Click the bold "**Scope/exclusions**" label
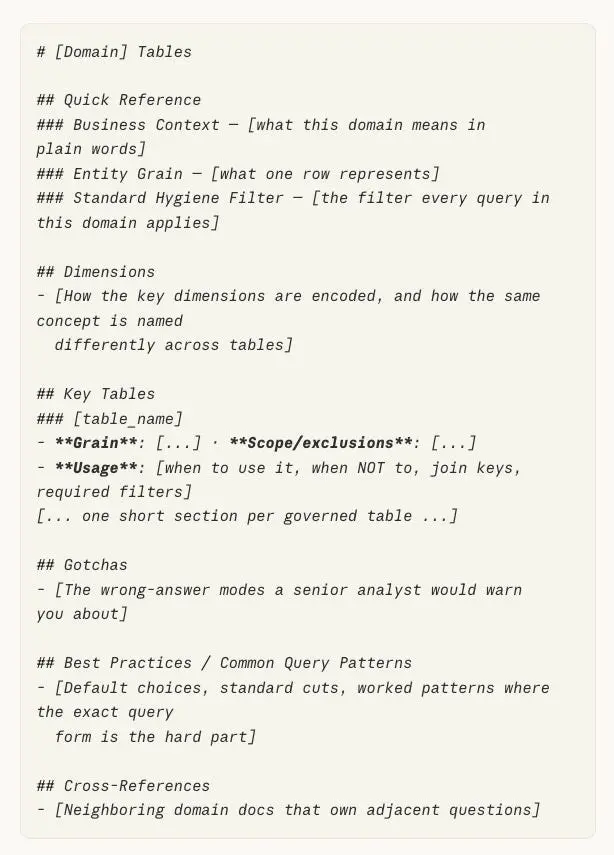614x855 pixels. [320, 443]
